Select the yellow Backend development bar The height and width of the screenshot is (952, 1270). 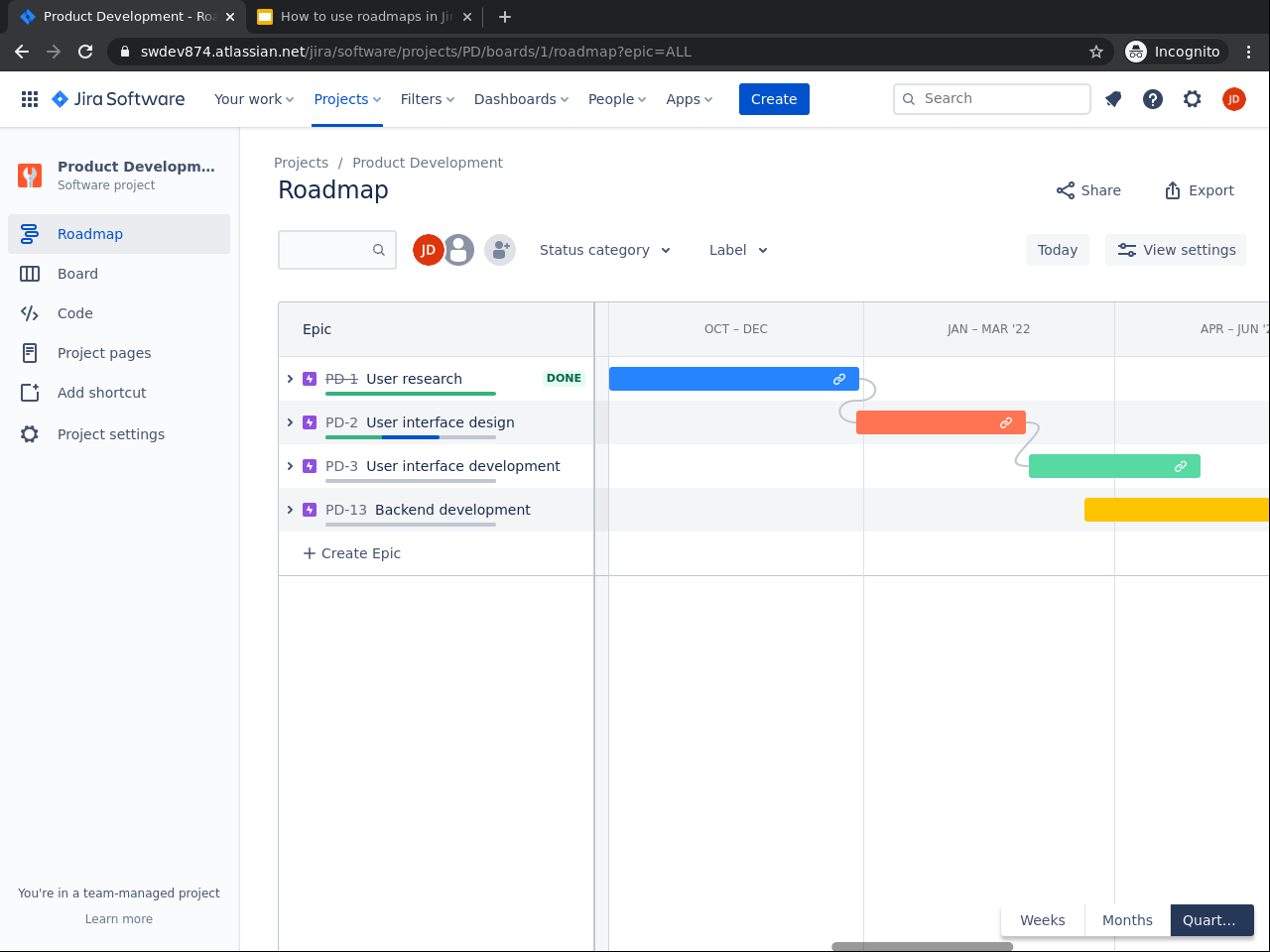(x=1176, y=510)
